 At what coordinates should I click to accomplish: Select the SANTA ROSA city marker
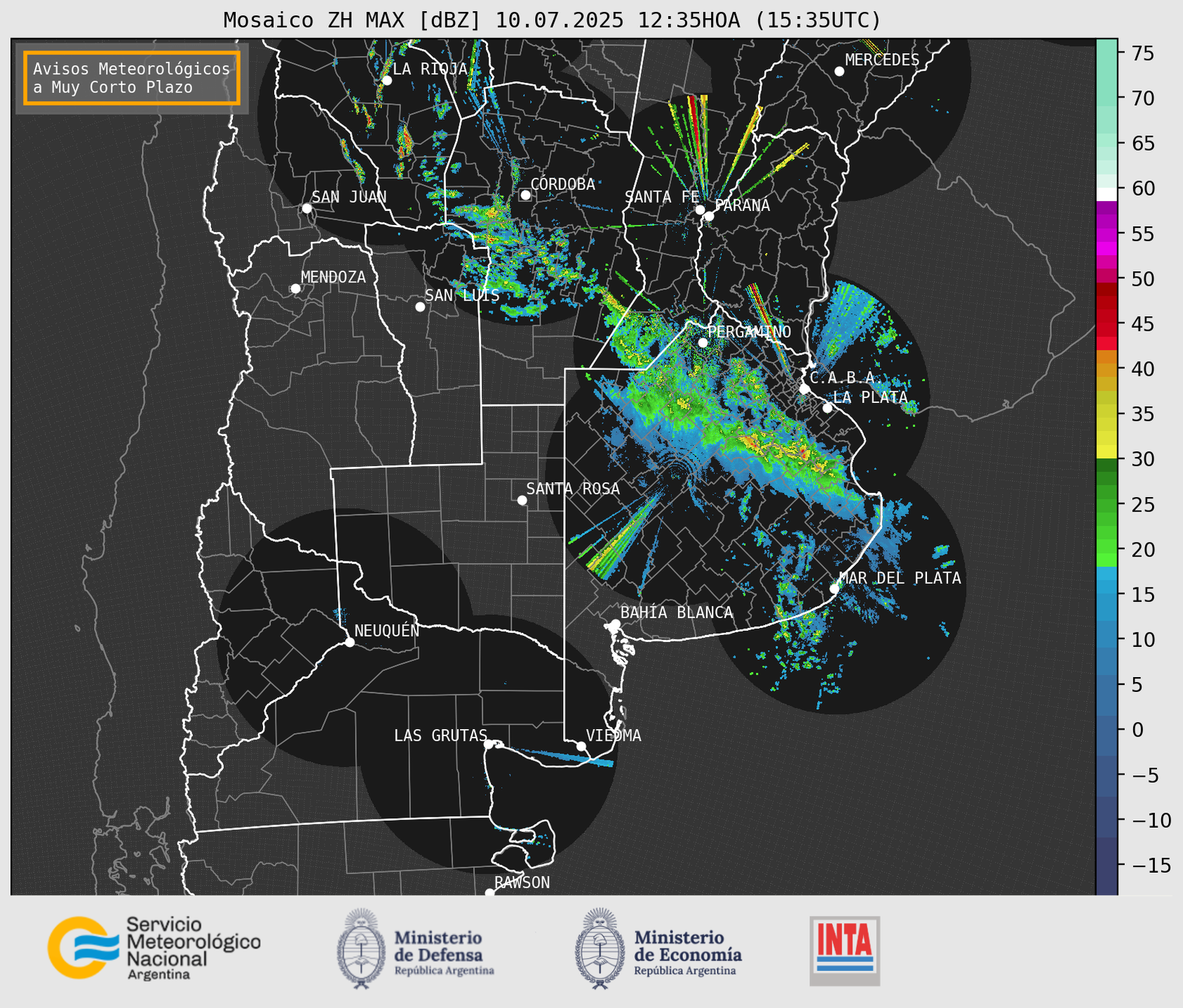tap(522, 500)
